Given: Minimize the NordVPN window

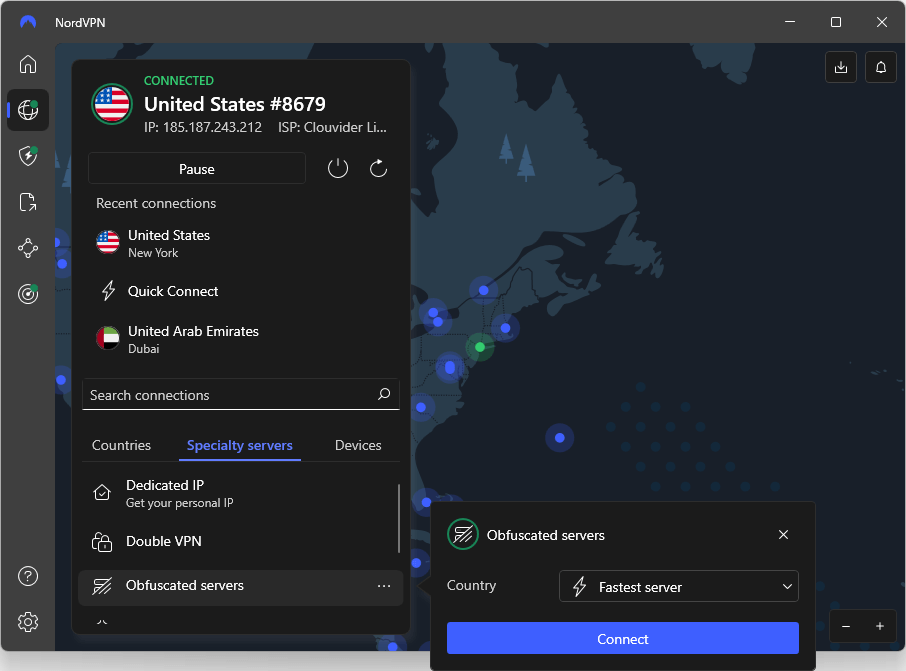Looking at the screenshot, I should click(x=790, y=22).
